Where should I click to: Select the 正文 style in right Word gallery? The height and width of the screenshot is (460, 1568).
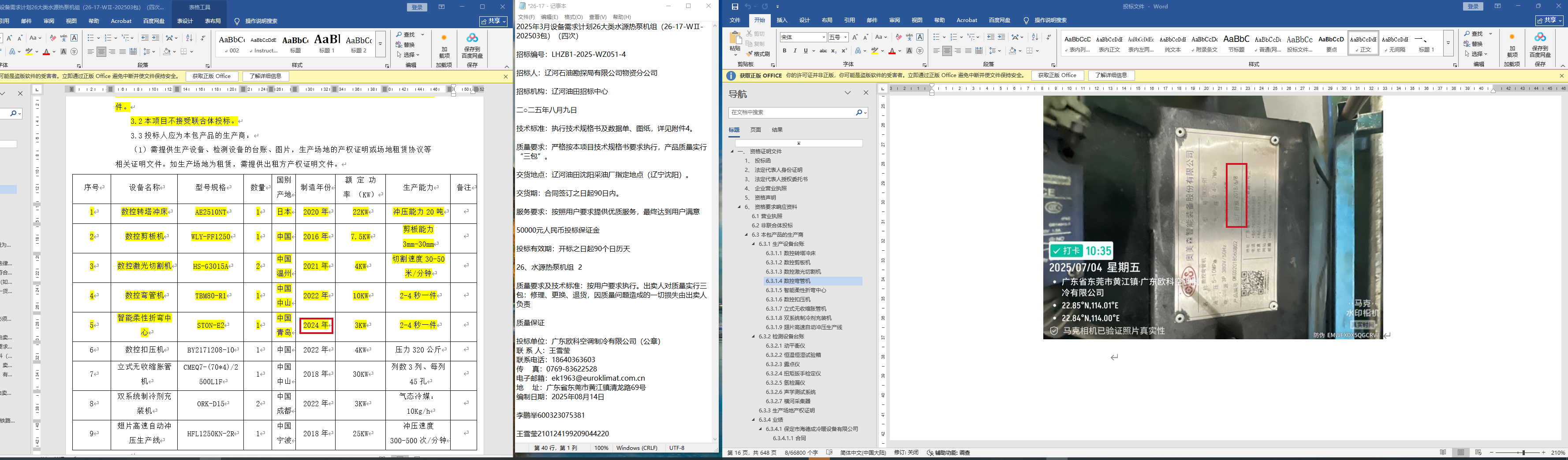click(1363, 43)
